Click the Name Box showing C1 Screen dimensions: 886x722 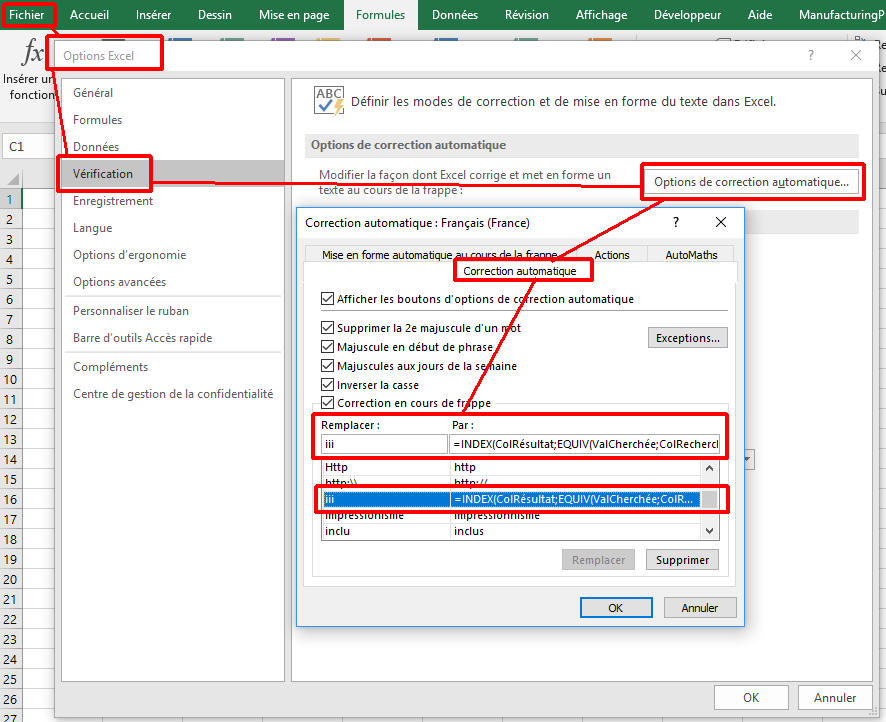(x=27, y=147)
